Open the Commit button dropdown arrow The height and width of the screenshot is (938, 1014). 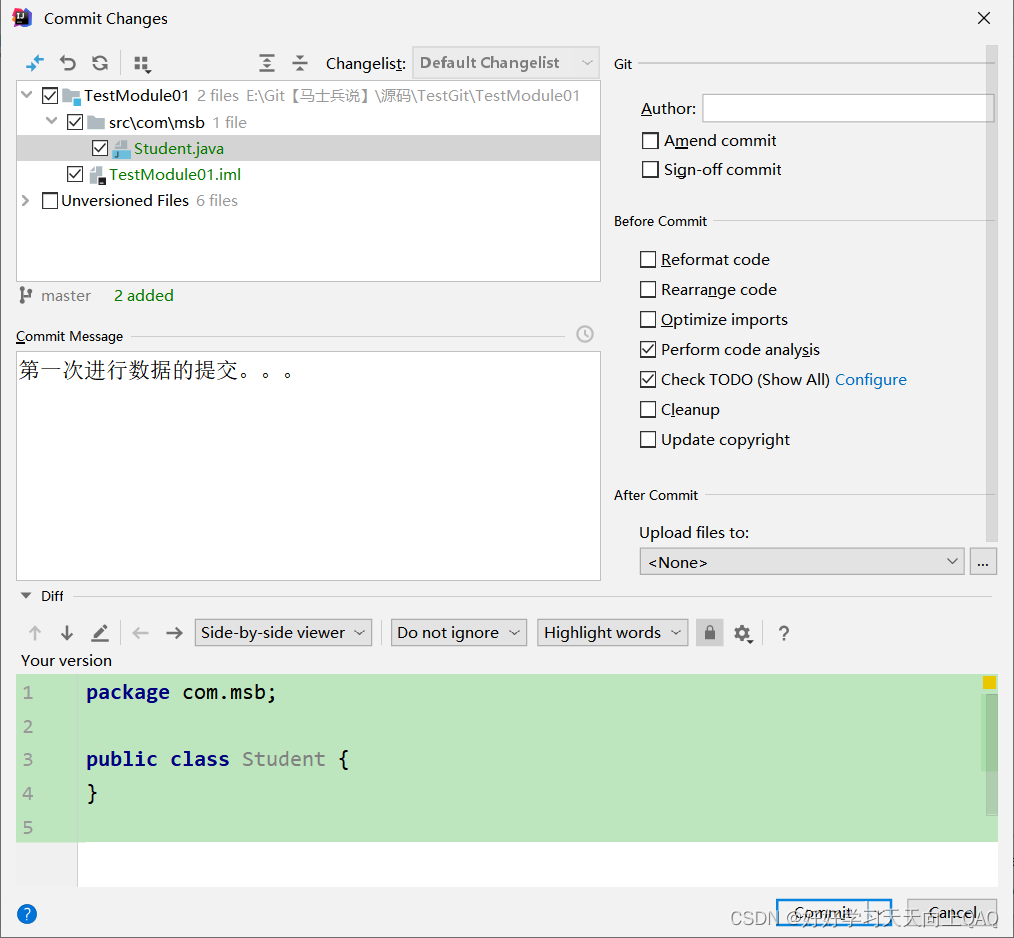tap(879, 913)
